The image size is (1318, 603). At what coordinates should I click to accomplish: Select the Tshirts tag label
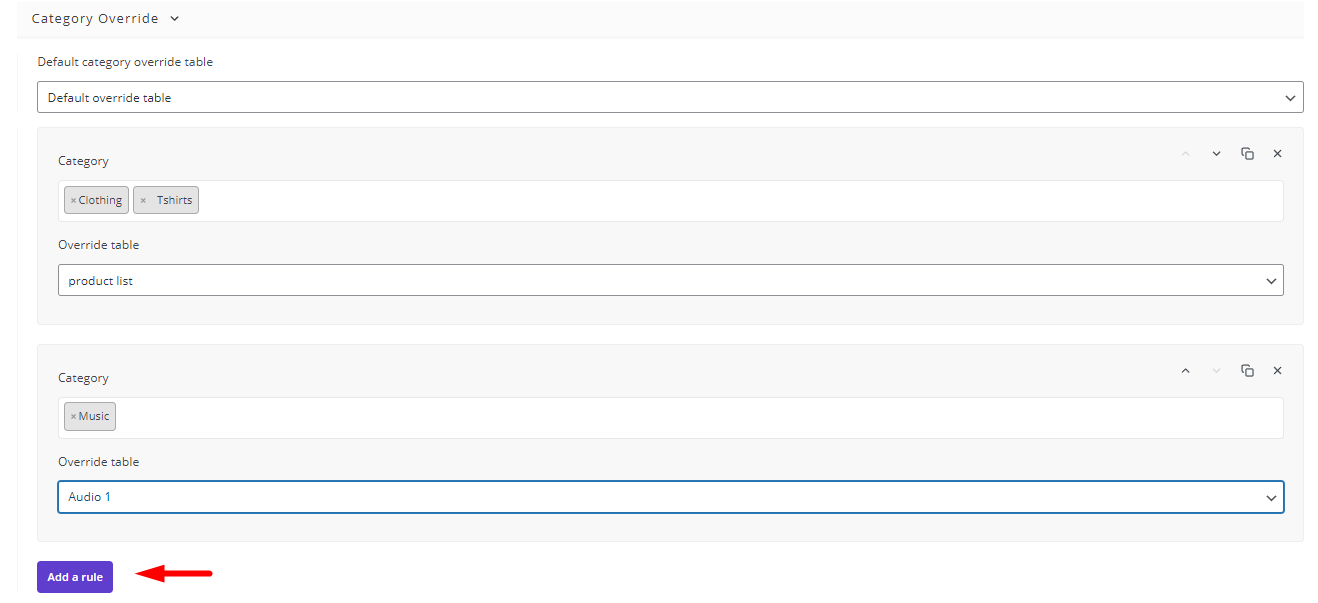pos(174,201)
